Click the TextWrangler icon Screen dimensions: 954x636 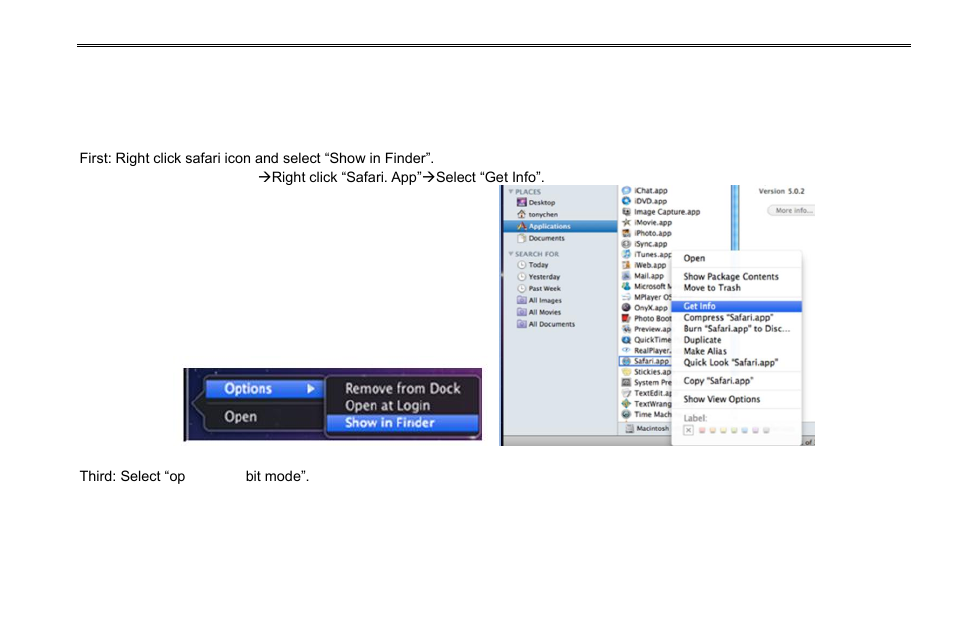626,404
